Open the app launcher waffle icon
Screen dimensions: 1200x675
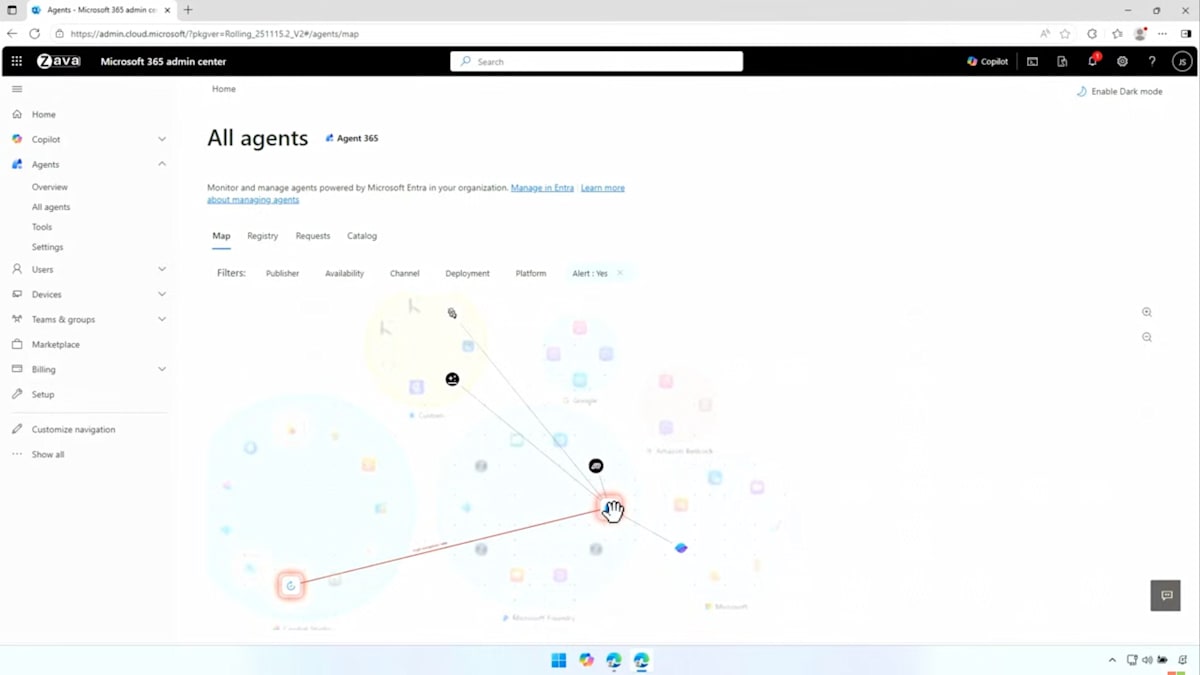pos(17,61)
